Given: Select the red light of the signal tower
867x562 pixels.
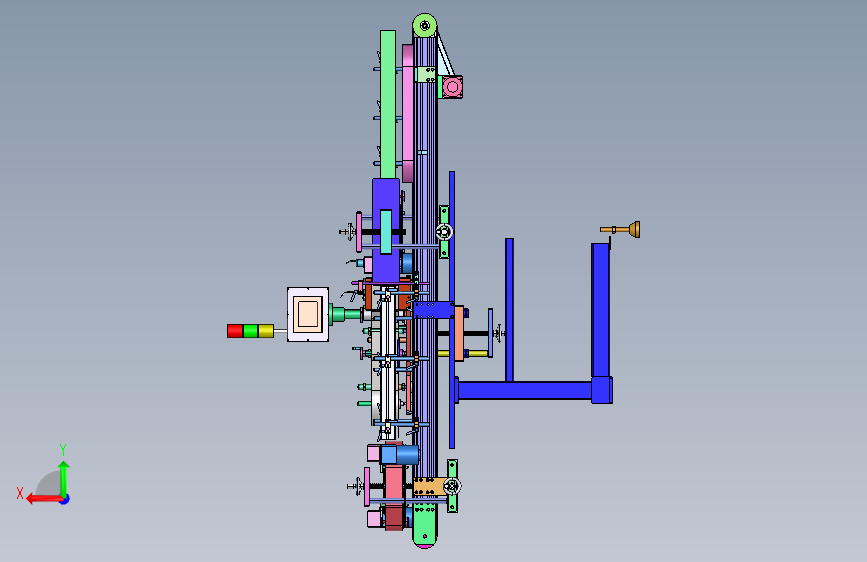Looking at the screenshot, I should click(235, 331).
